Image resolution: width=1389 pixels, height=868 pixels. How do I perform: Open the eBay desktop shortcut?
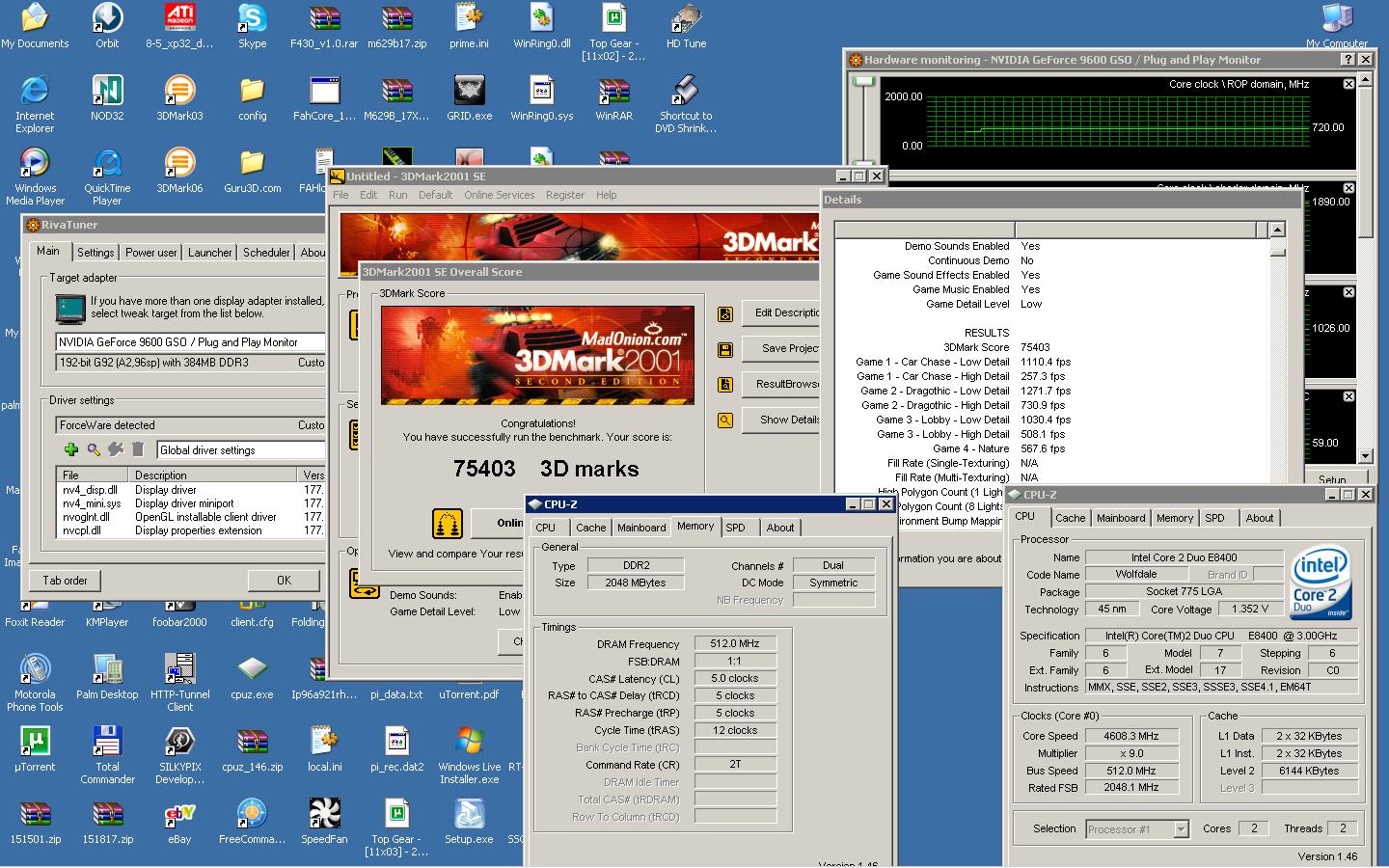(x=179, y=815)
